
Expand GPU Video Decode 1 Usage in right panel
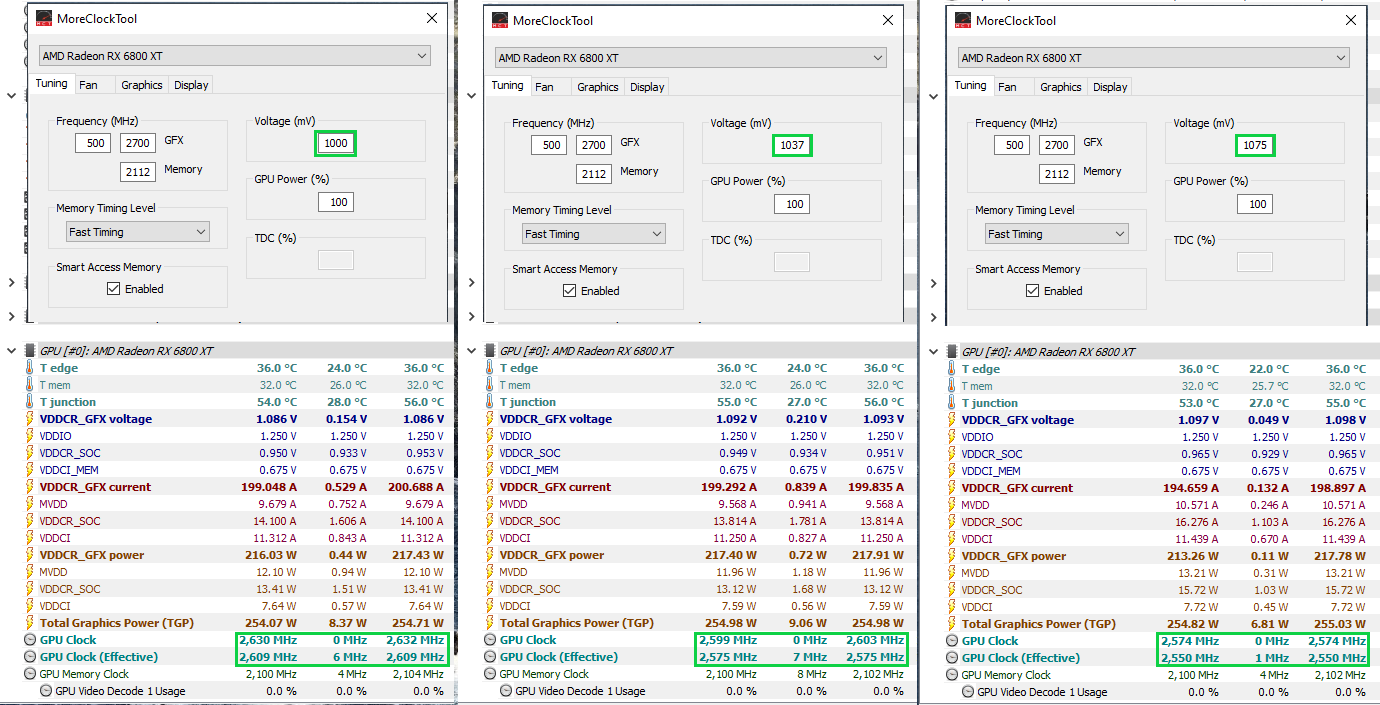point(968,692)
